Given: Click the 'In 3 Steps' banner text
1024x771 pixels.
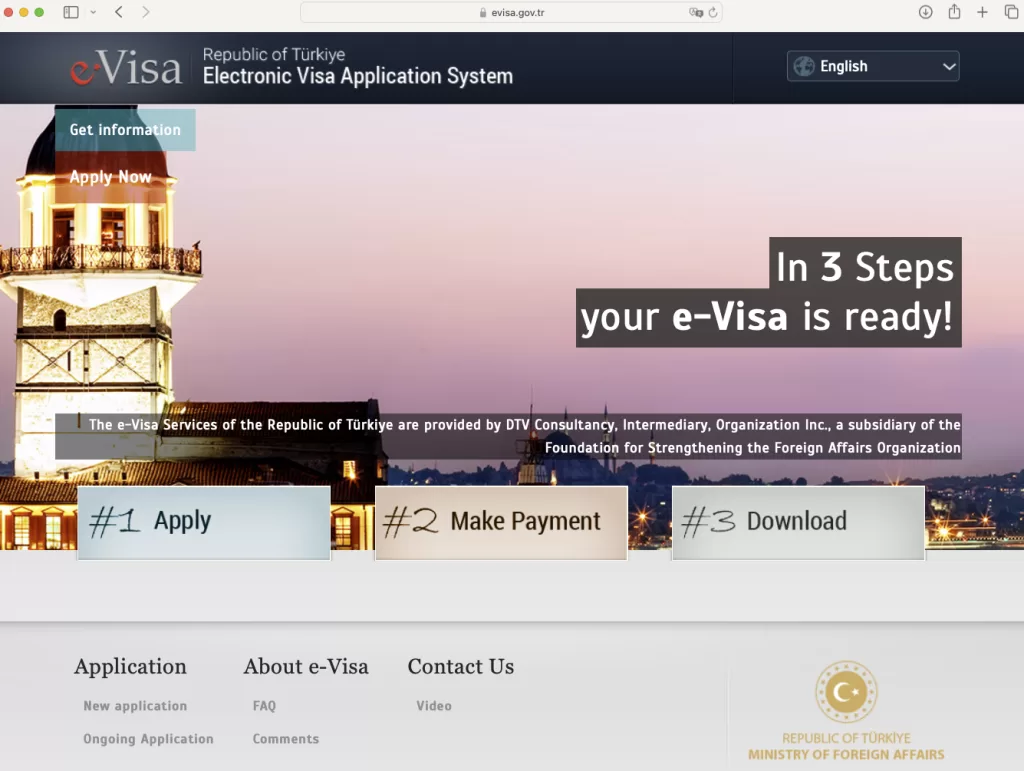Looking at the screenshot, I should pos(865,267).
